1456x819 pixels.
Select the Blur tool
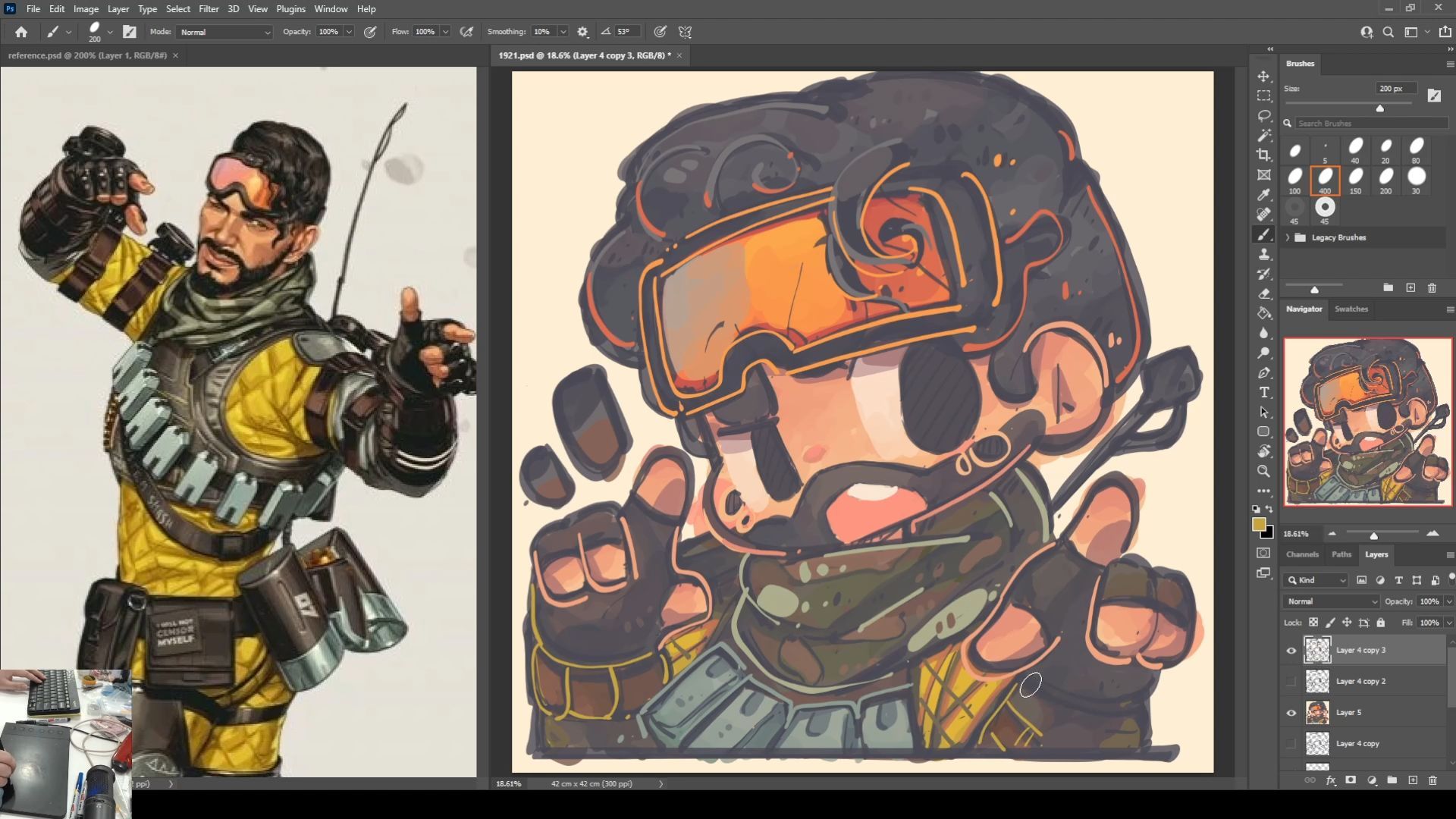click(1263, 334)
